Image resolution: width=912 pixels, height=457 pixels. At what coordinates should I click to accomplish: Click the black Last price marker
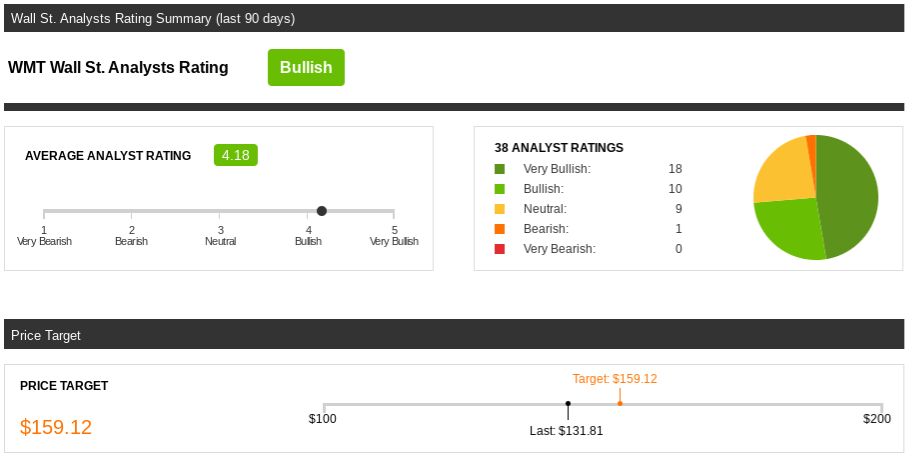click(568, 404)
